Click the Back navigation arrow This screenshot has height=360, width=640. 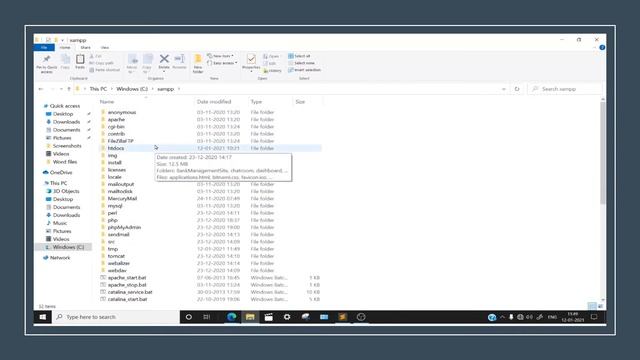(41, 89)
